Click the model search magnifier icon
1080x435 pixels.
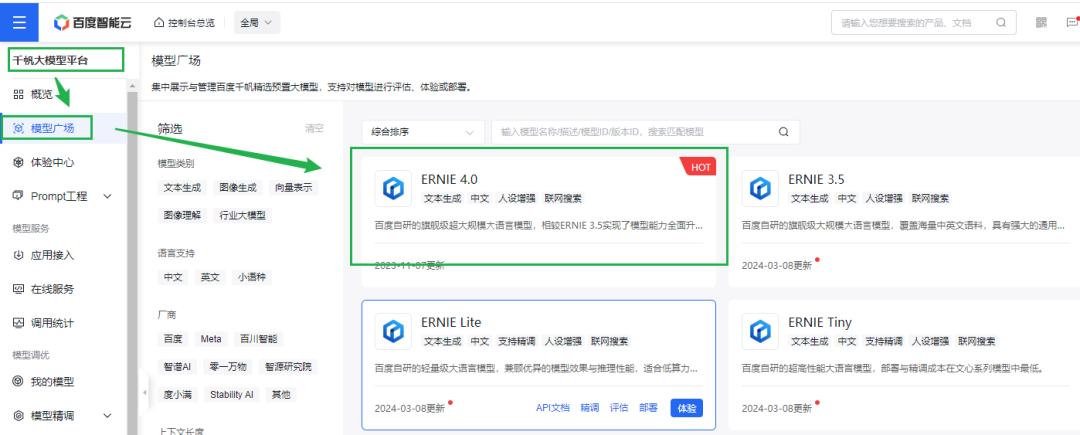coord(784,131)
